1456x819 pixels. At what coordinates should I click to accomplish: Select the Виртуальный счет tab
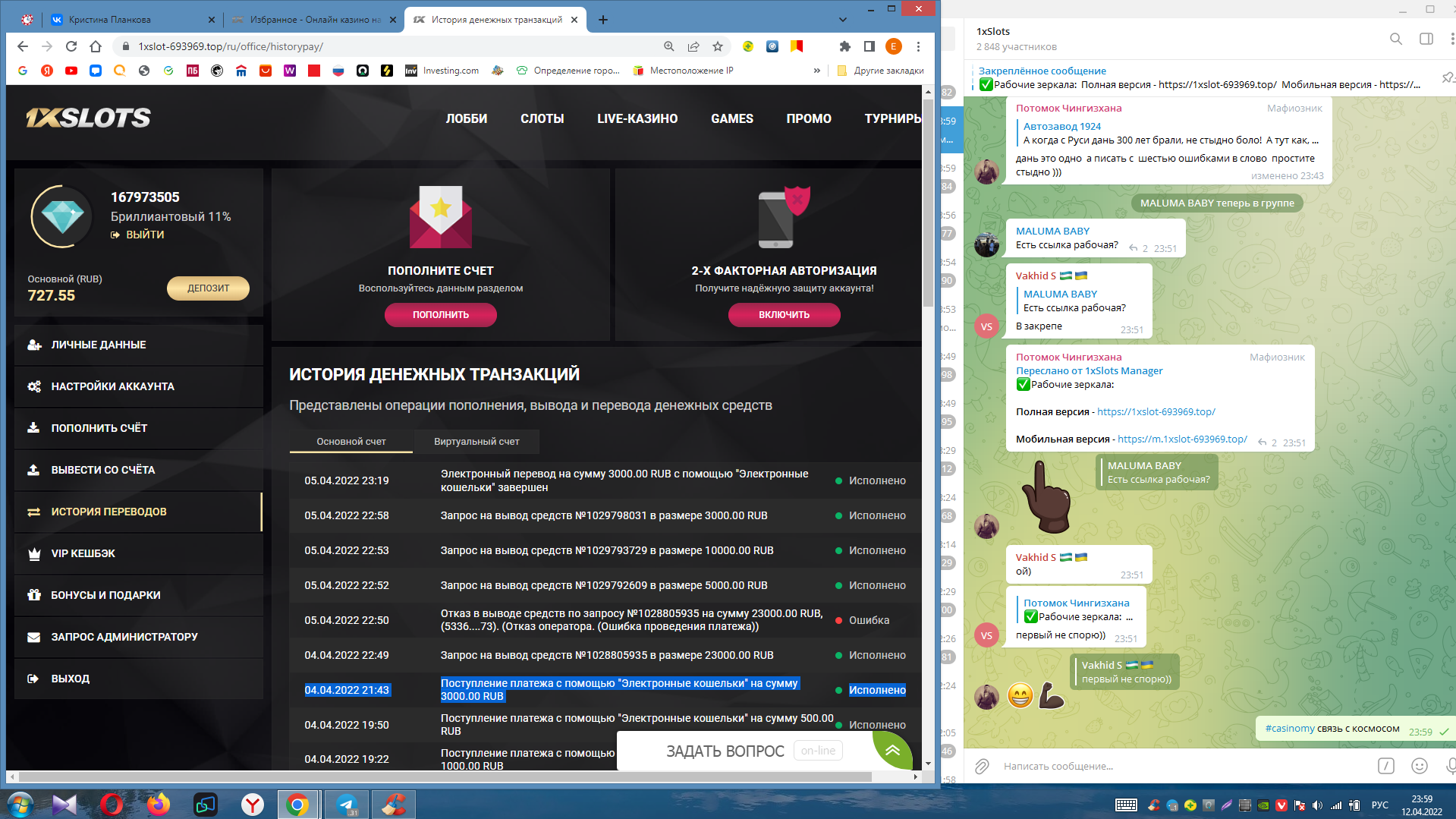tap(476, 441)
